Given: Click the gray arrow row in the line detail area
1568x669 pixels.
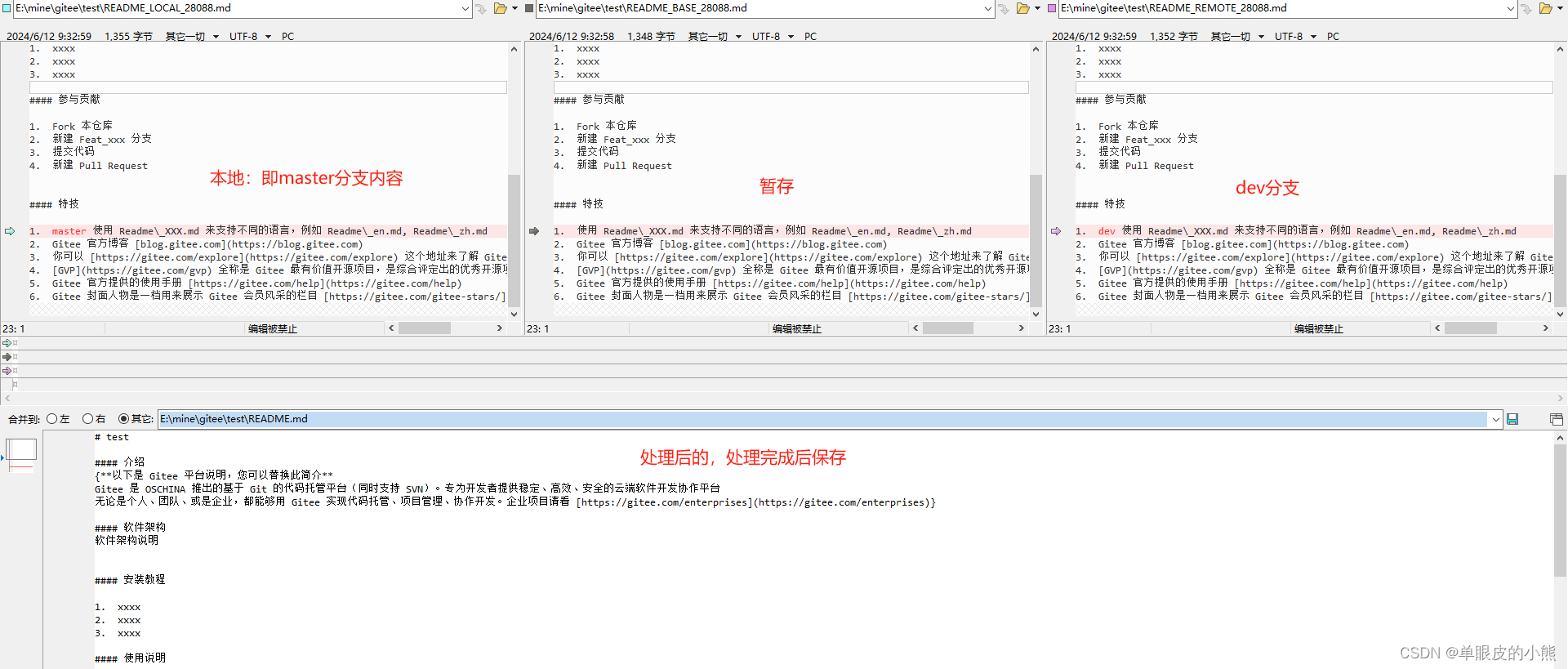Looking at the screenshot, I should pyautogui.click(x=784, y=357).
